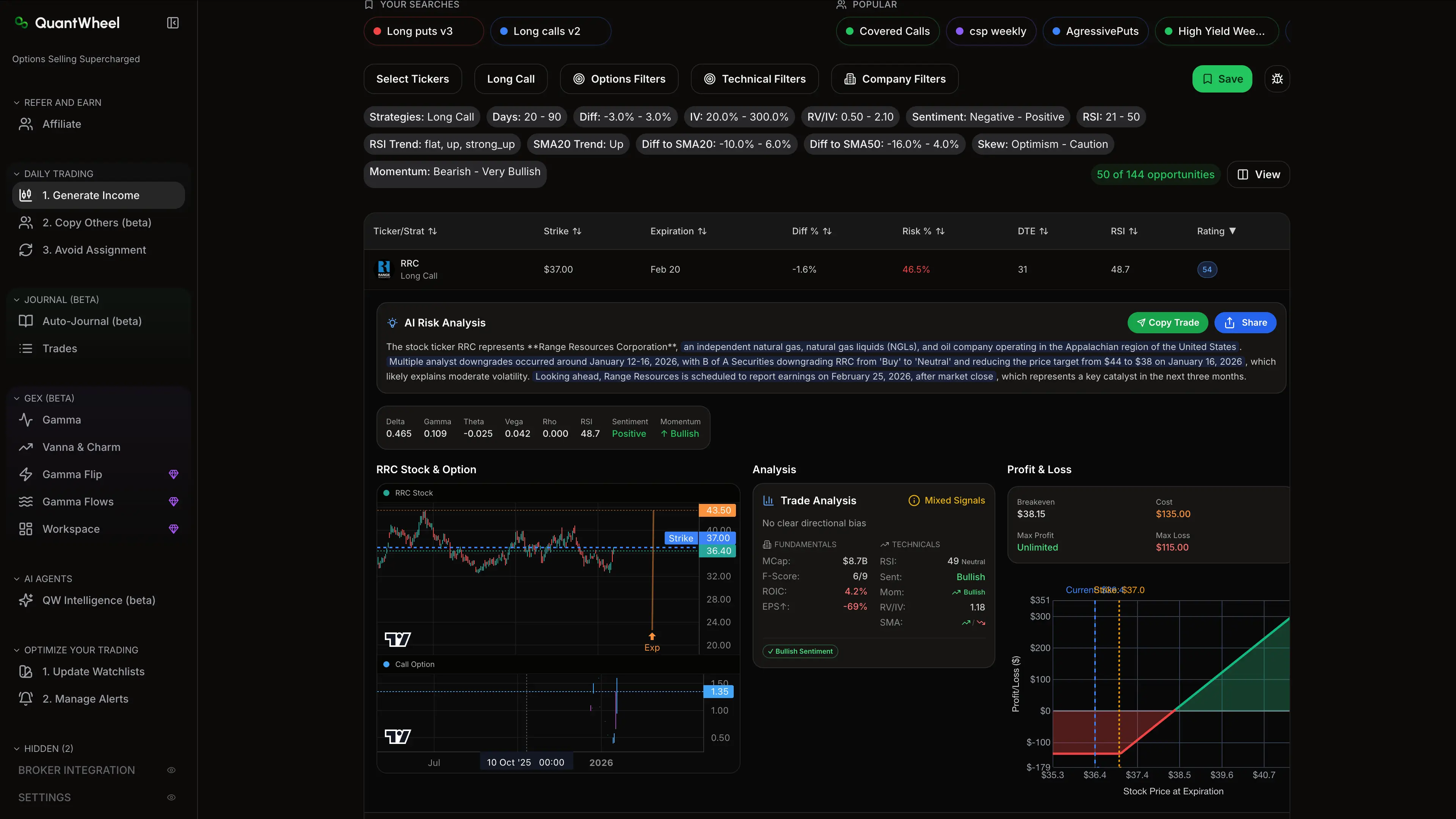The height and width of the screenshot is (819, 1456).
Task: Click the Vanna & Charm icon
Action: tap(25, 447)
